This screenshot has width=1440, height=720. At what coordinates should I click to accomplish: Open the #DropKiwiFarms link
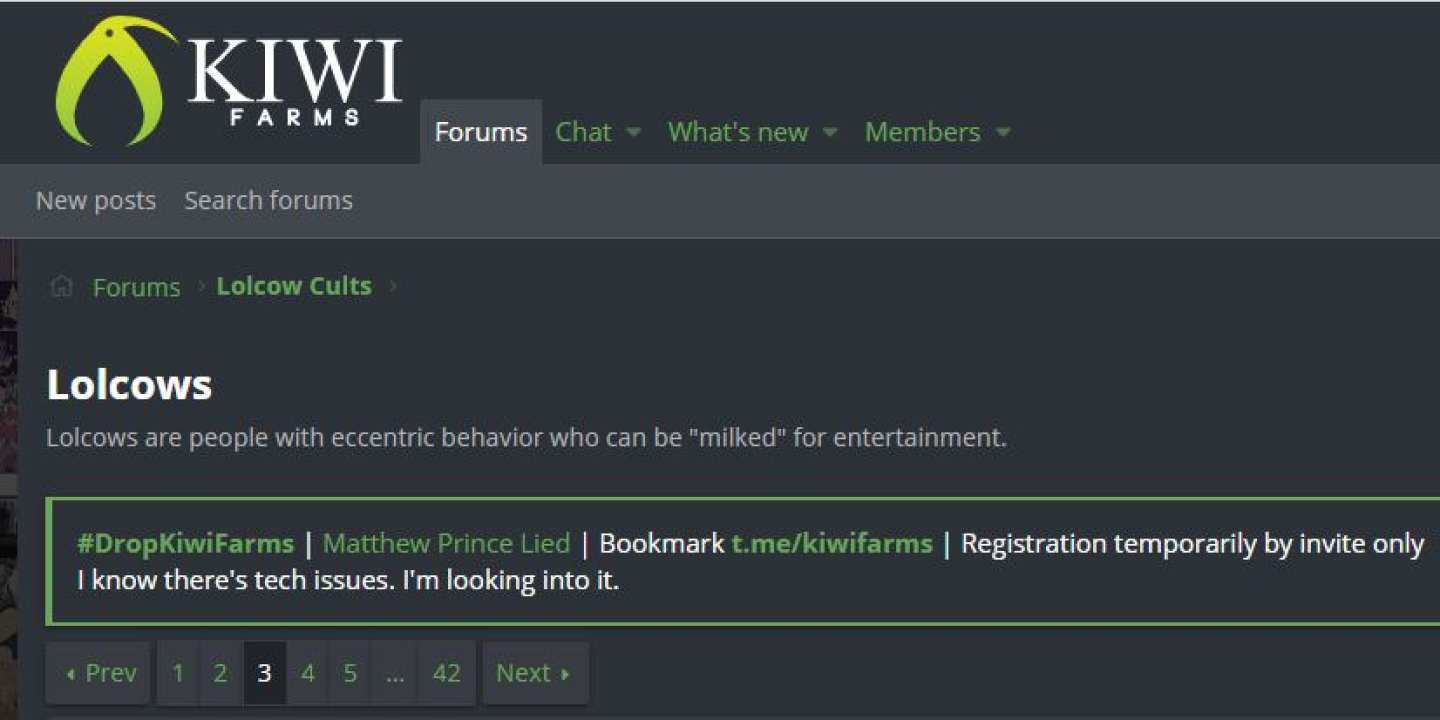(x=186, y=544)
